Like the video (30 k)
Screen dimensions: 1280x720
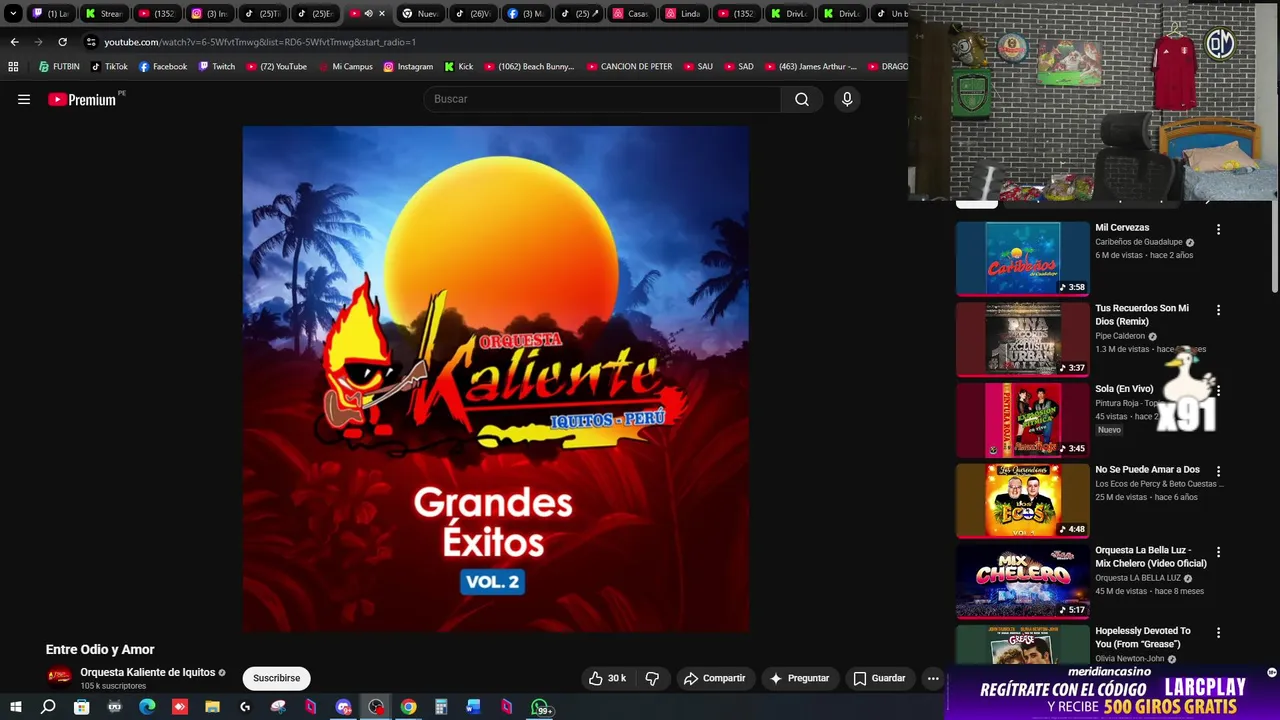(607, 678)
